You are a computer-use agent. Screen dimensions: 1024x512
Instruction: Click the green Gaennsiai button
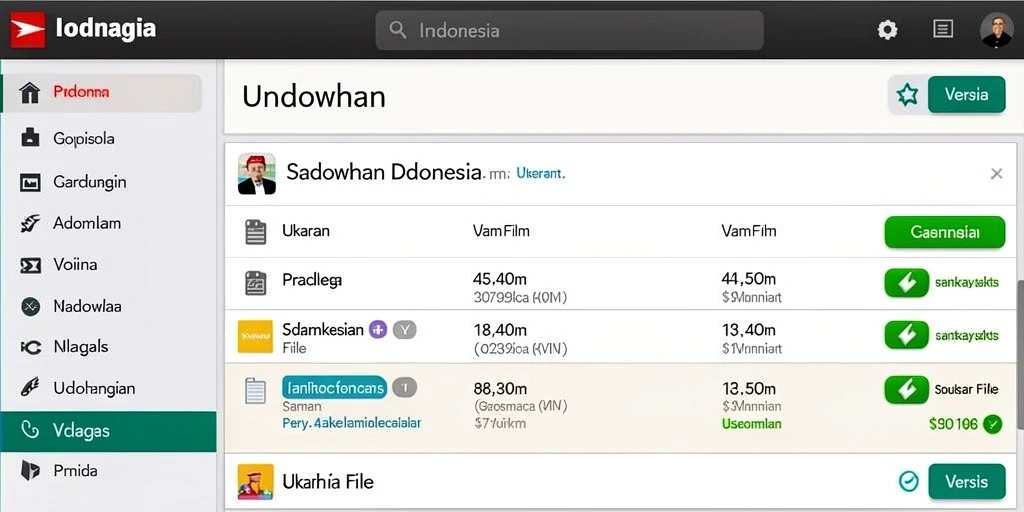(x=944, y=232)
